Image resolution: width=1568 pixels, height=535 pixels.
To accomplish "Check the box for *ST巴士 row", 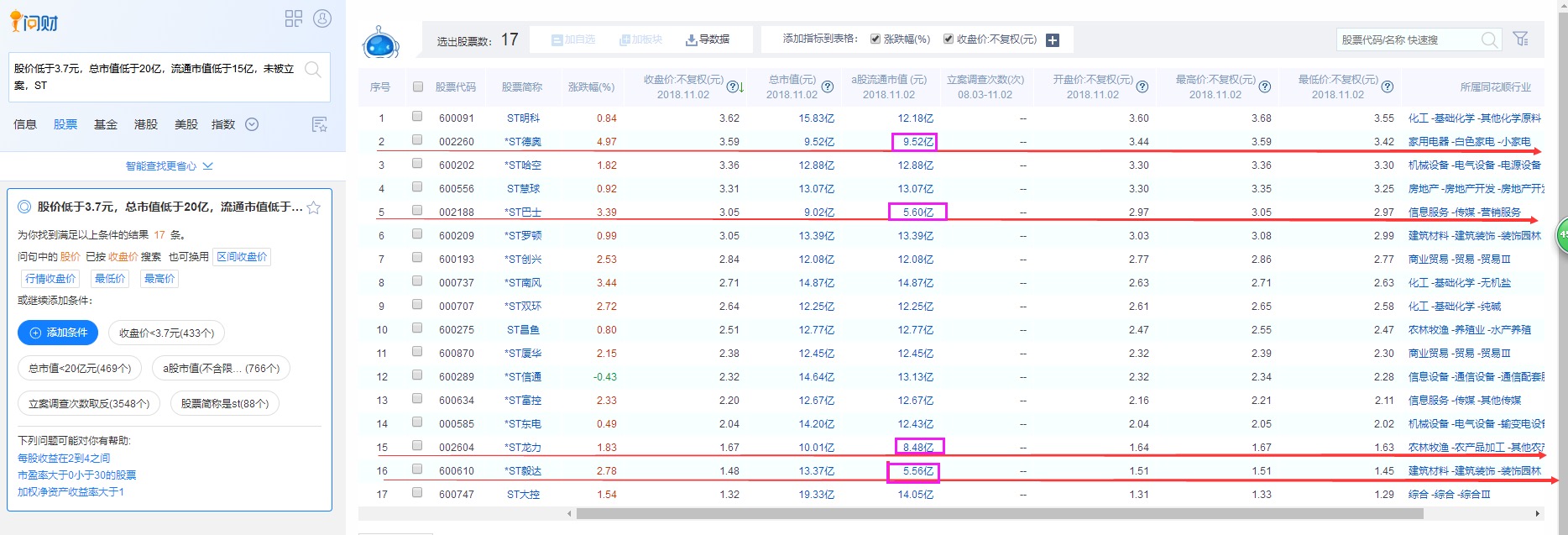I will coord(417,211).
